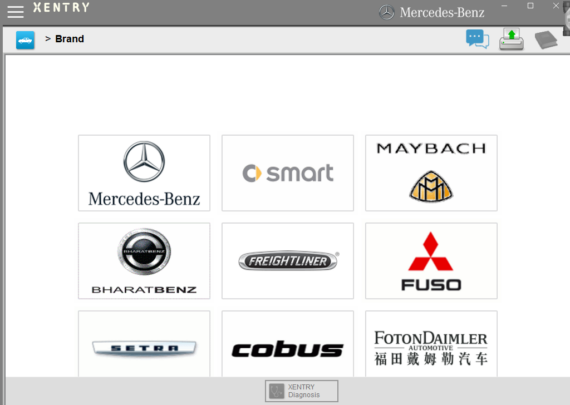Maximize the XENTRY window
The image size is (570, 405).
530,6
